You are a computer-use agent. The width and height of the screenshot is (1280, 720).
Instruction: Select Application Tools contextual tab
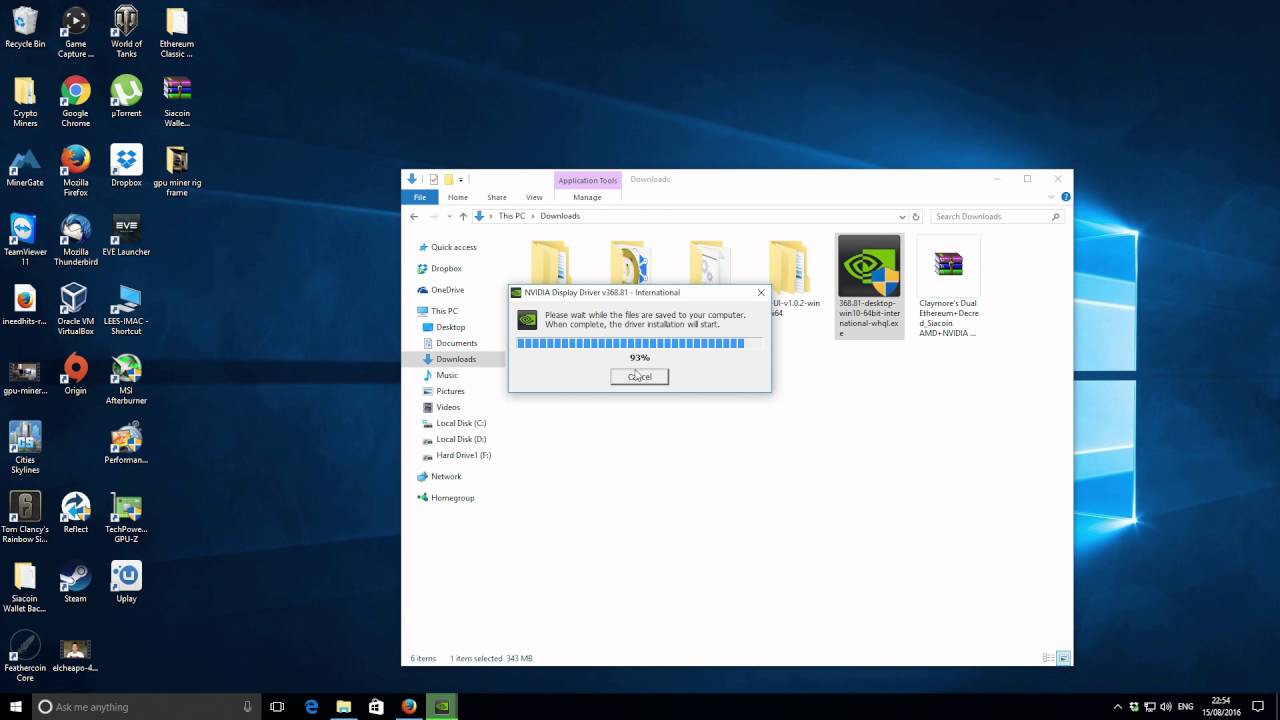click(x=588, y=180)
